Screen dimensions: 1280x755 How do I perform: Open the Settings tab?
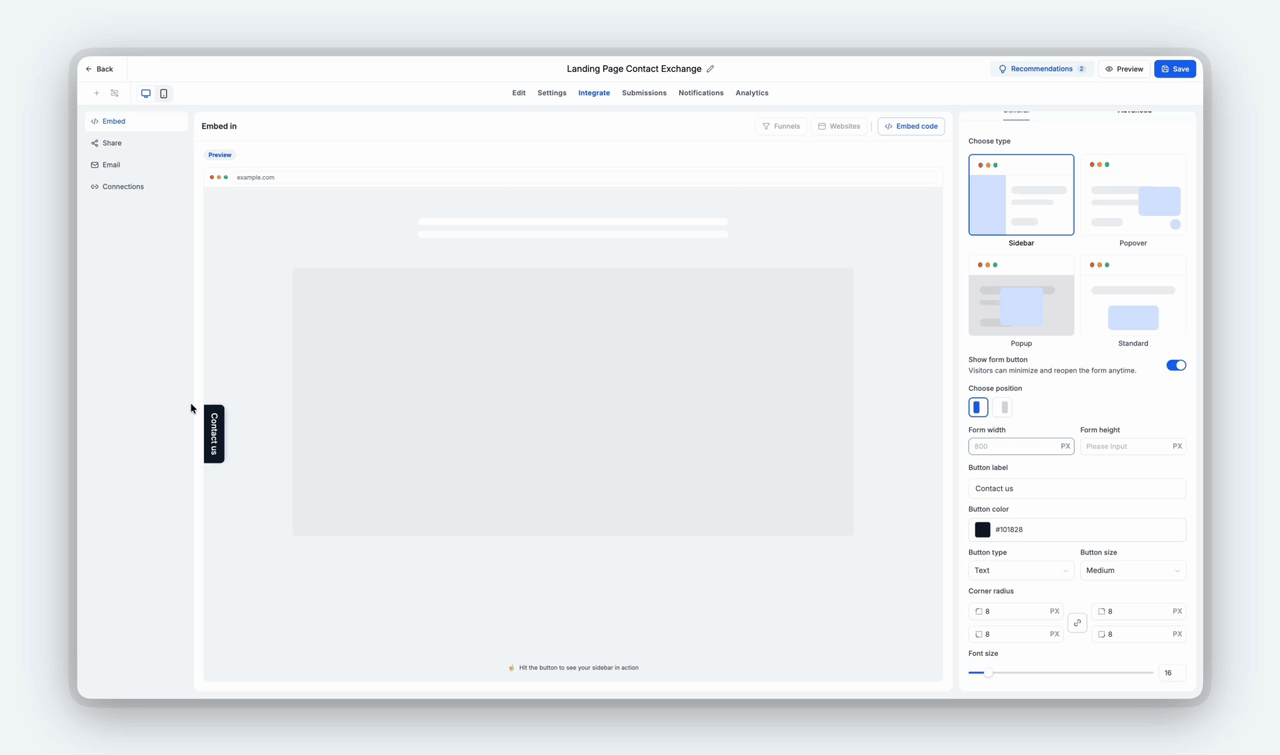[552, 93]
